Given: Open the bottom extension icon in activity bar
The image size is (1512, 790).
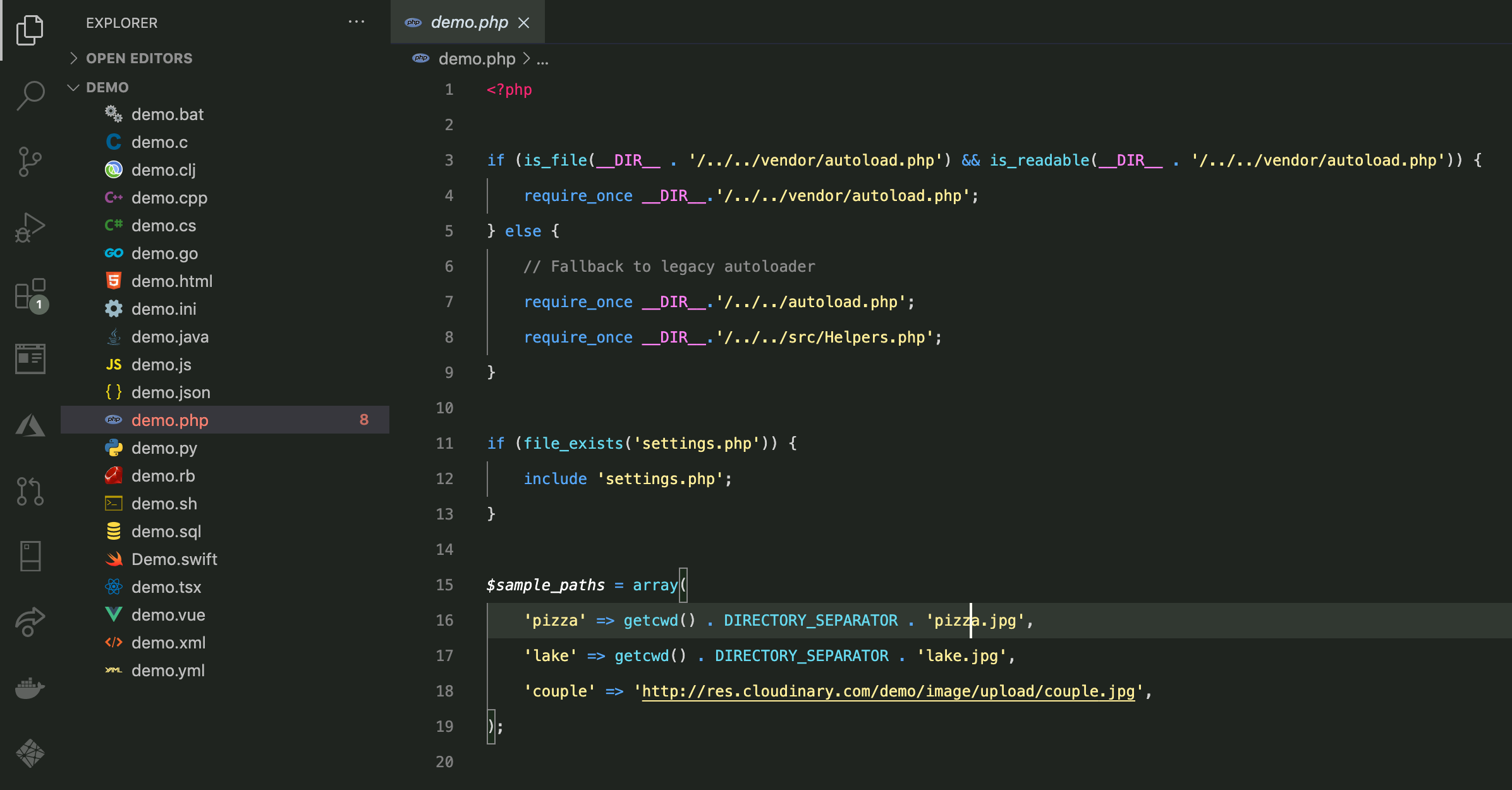Looking at the screenshot, I should tap(30, 753).
